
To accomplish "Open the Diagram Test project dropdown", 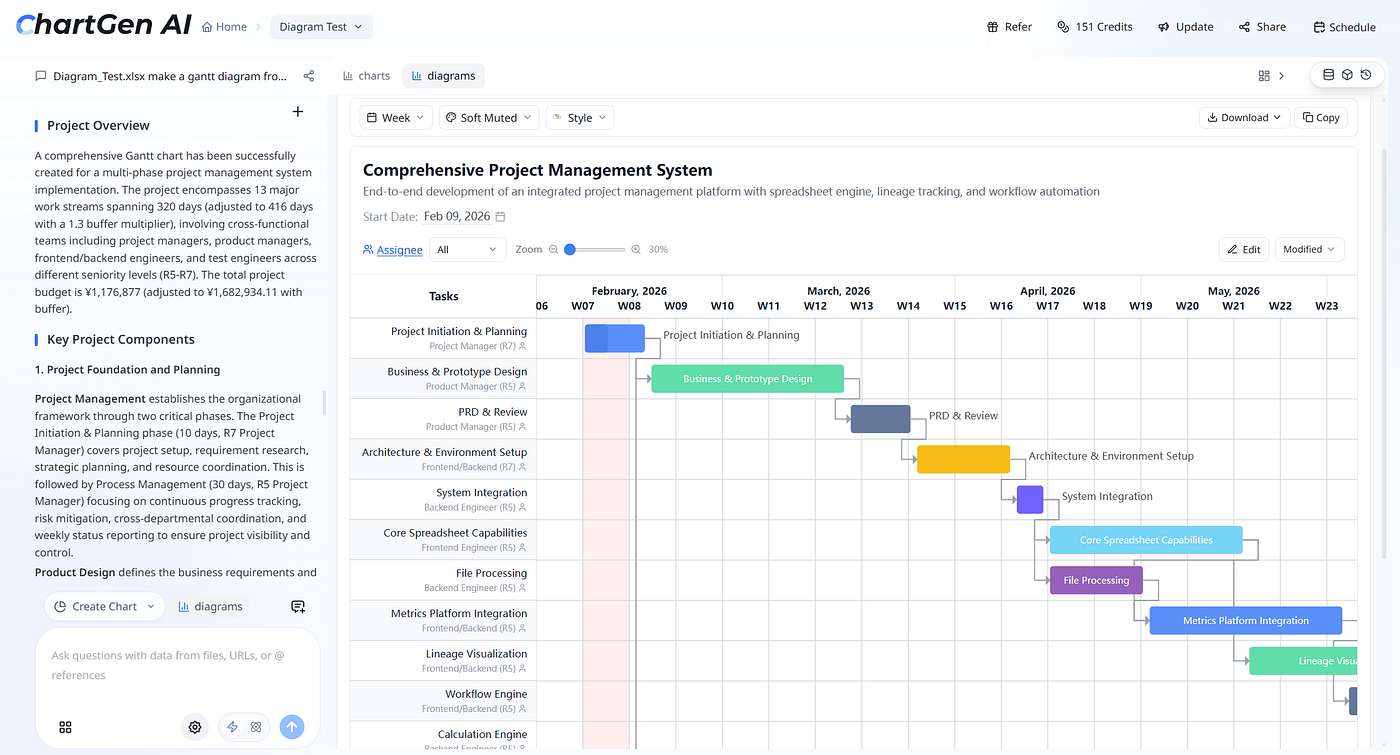I will [x=321, y=27].
